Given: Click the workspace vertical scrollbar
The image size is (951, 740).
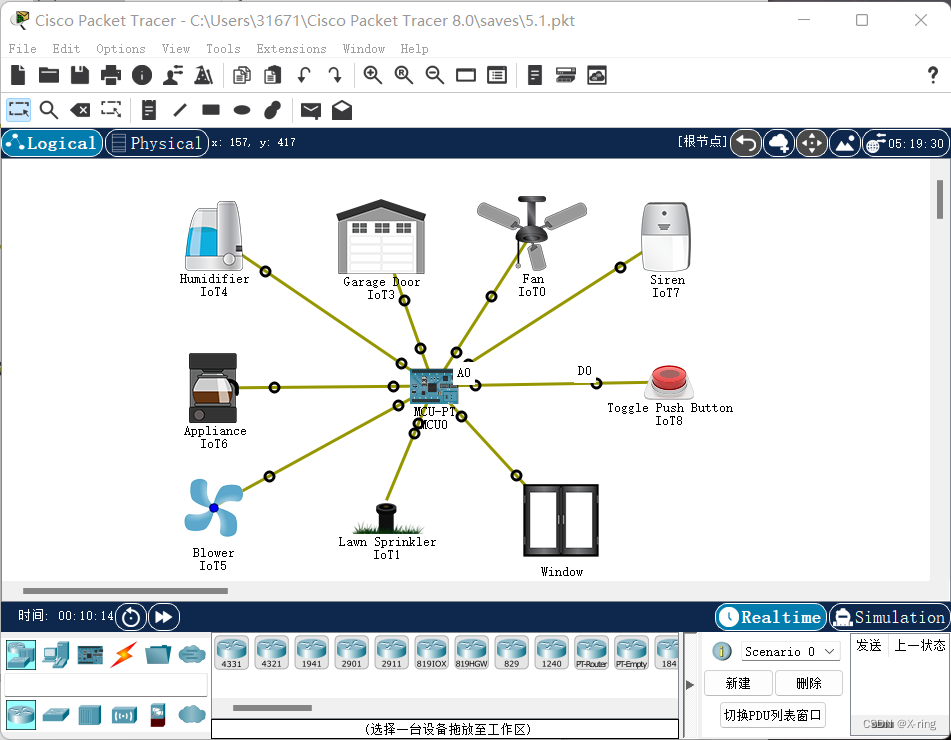Looking at the screenshot, I should tap(939, 199).
